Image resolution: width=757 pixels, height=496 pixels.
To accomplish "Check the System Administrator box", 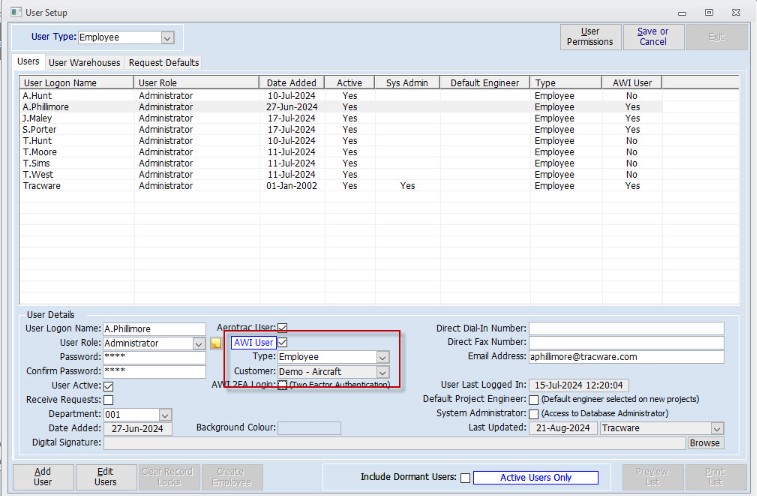I will point(534,414).
